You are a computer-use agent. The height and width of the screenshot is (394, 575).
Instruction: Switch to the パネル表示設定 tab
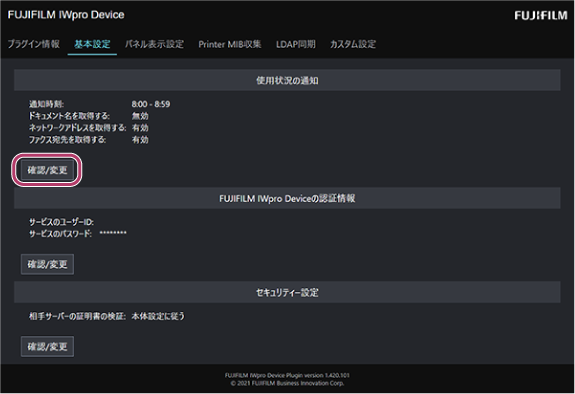point(154,44)
